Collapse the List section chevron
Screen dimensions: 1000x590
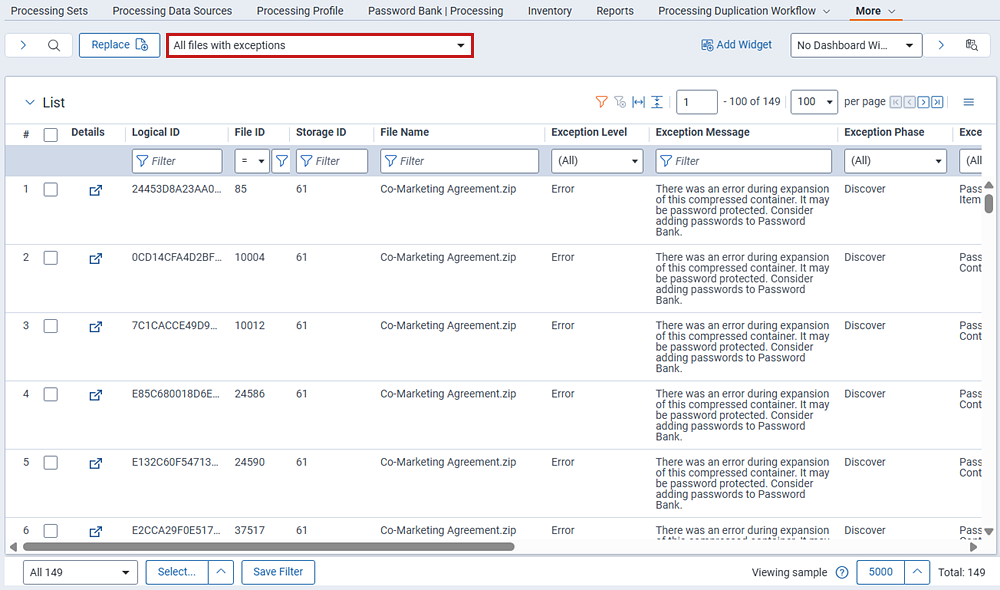29,102
